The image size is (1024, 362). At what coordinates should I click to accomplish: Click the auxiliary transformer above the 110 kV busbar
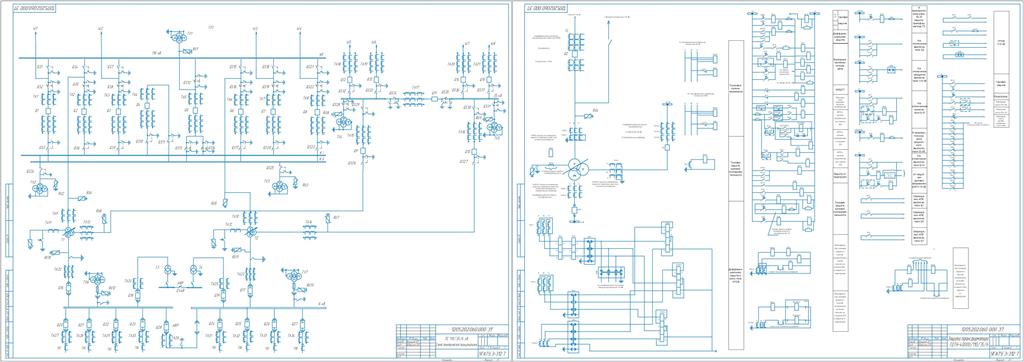point(177,38)
